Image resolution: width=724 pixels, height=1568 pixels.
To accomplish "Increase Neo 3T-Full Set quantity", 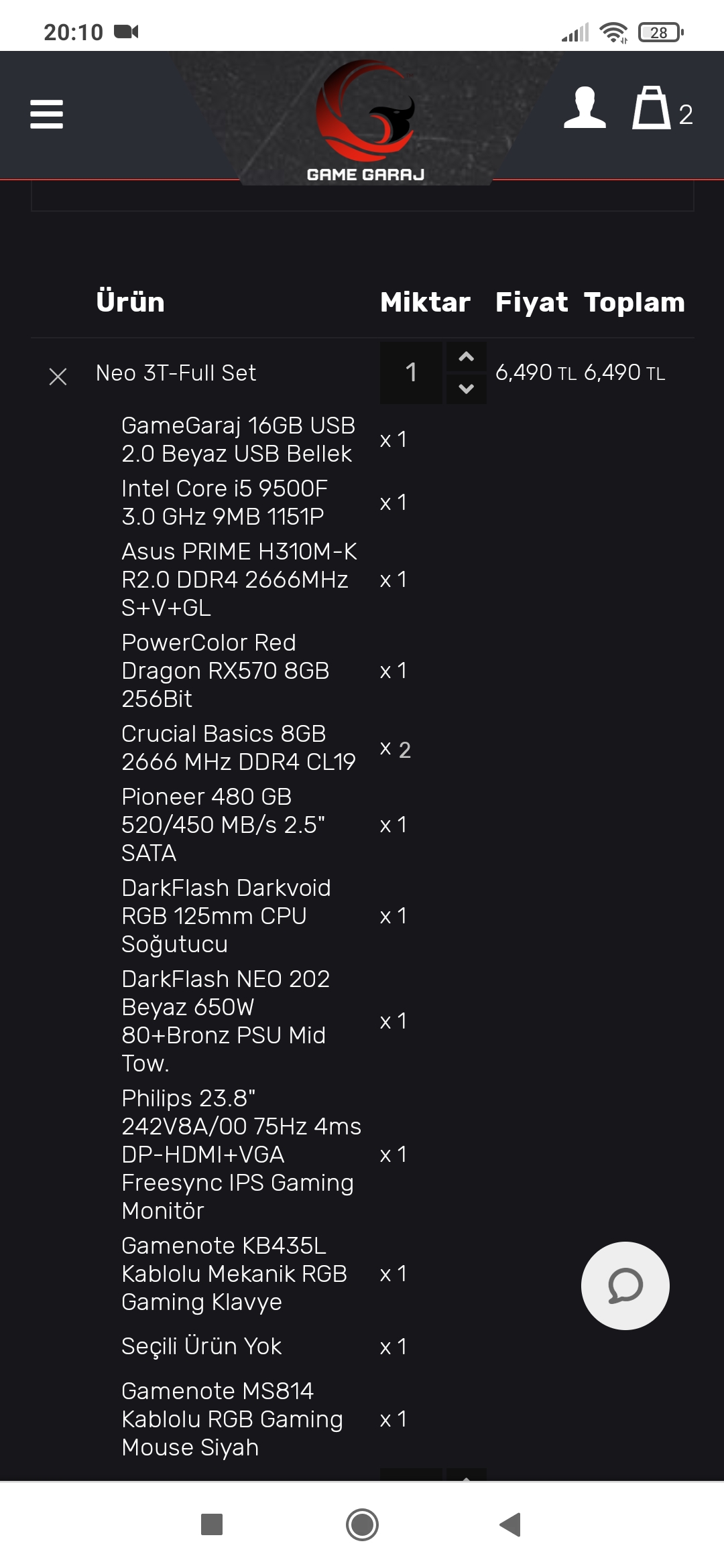I will point(466,357).
